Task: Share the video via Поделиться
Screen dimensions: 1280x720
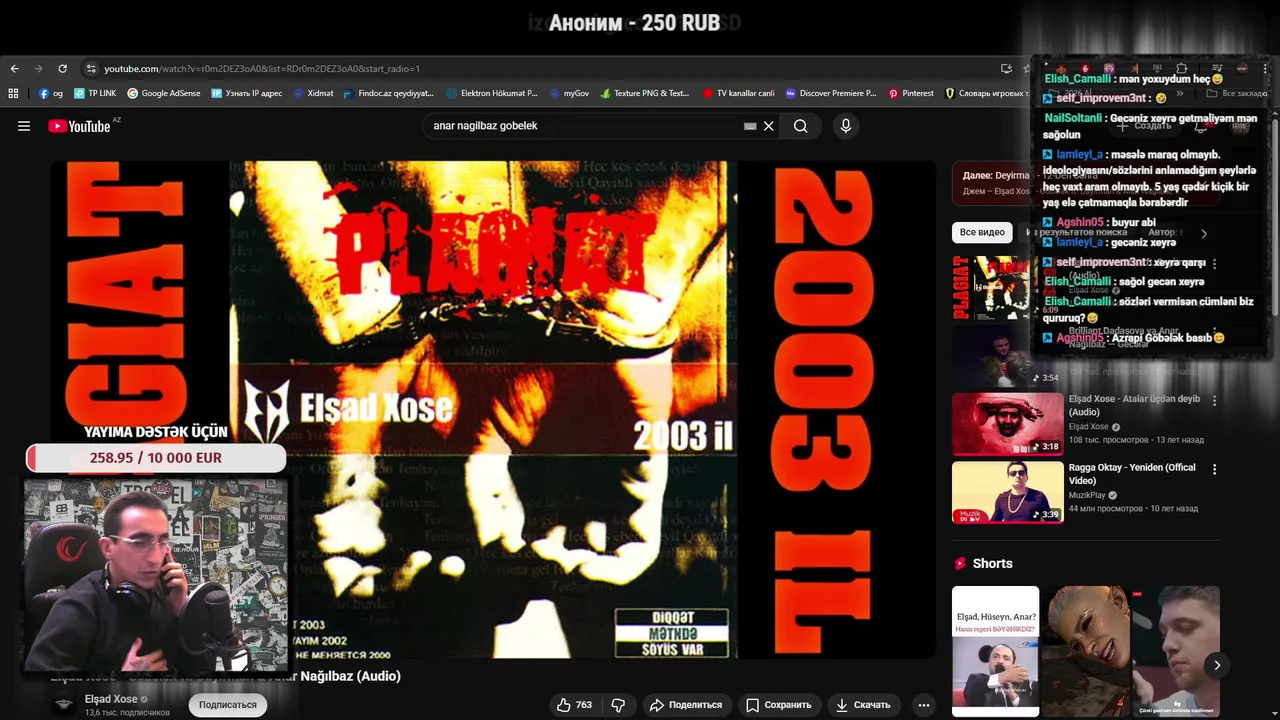Action: click(x=685, y=705)
